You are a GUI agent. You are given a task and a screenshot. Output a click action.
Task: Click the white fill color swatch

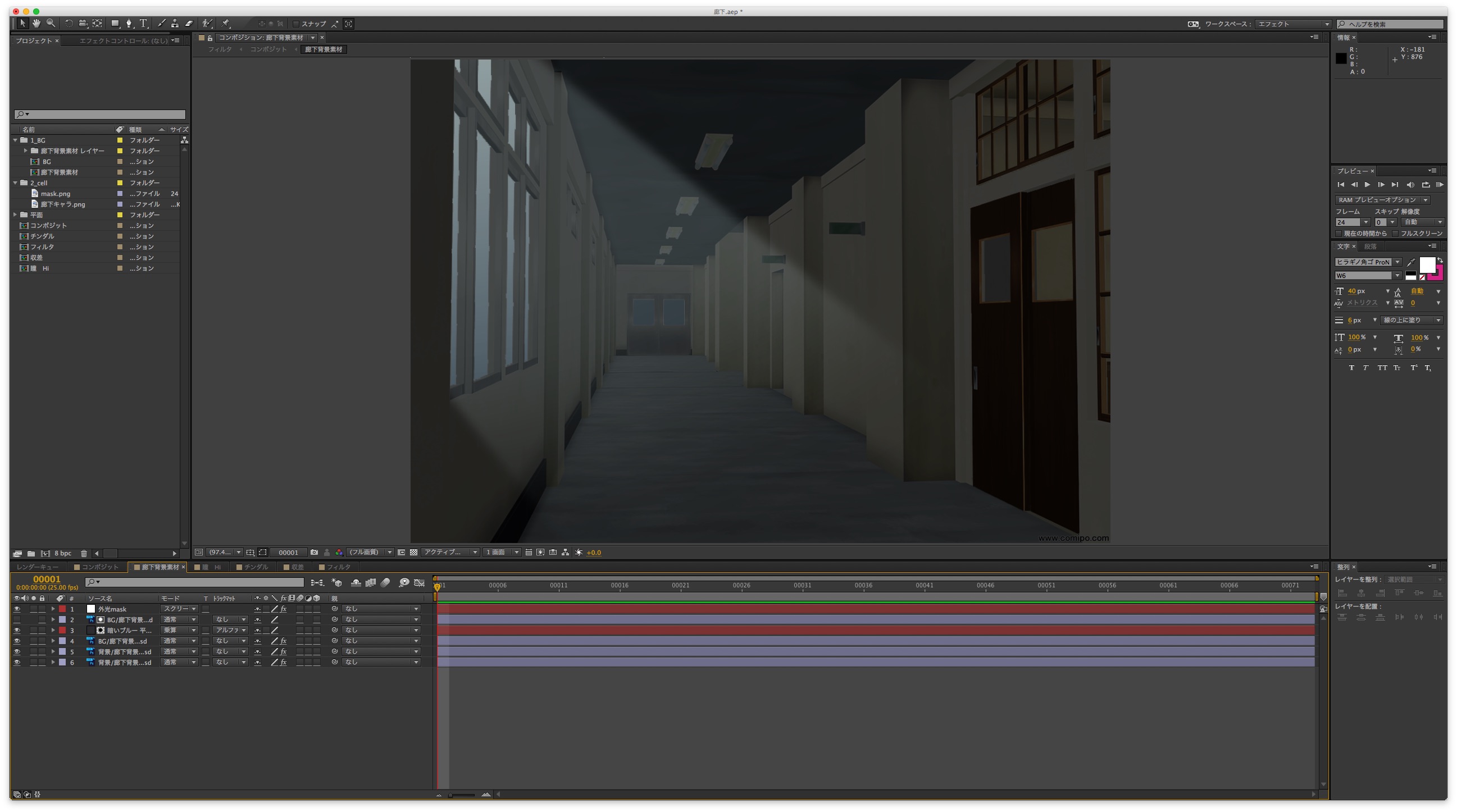pos(1427,264)
